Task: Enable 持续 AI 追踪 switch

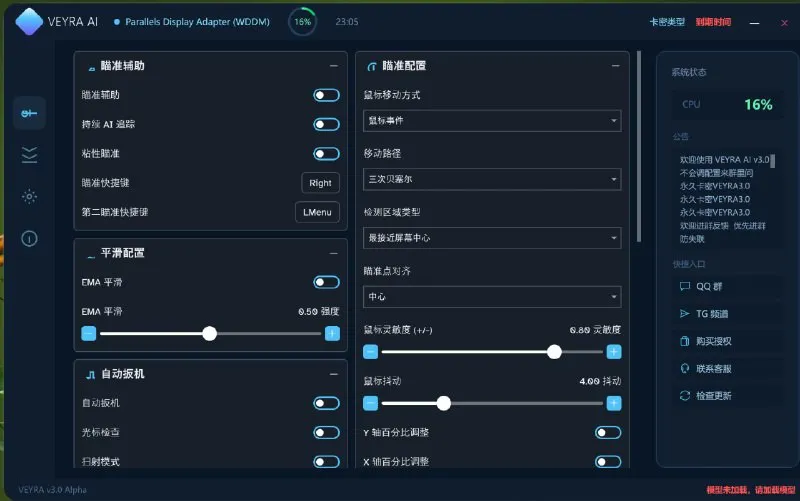Action: tap(327, 124)
